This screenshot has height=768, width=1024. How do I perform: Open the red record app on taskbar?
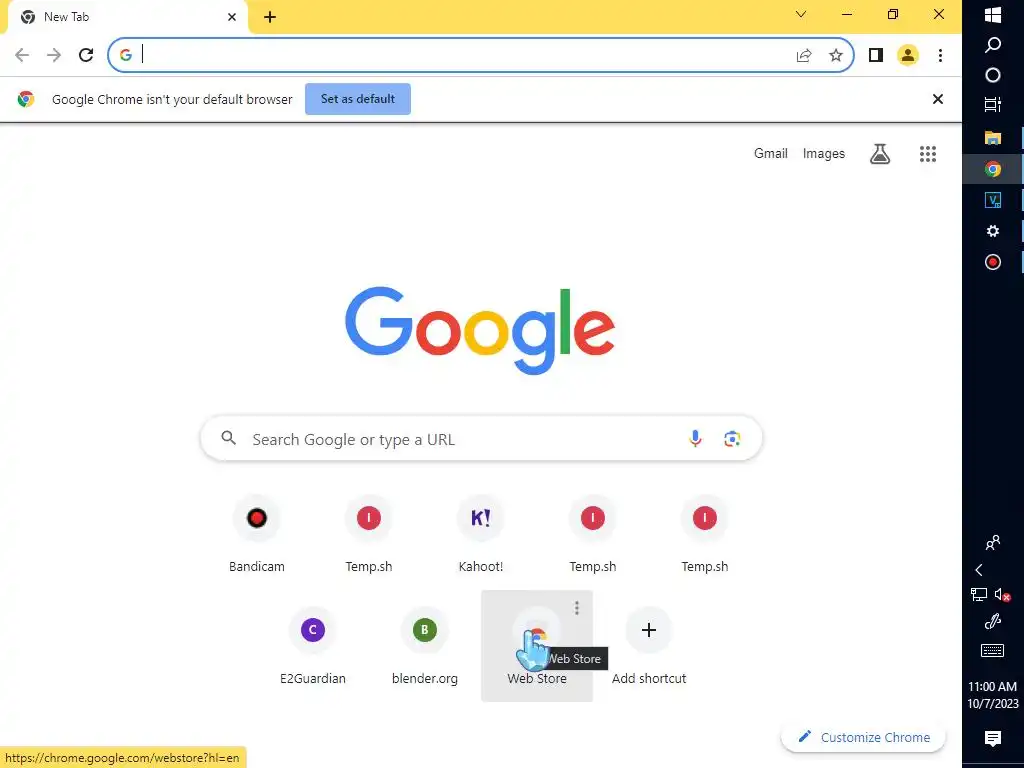[x=993, y=263]
